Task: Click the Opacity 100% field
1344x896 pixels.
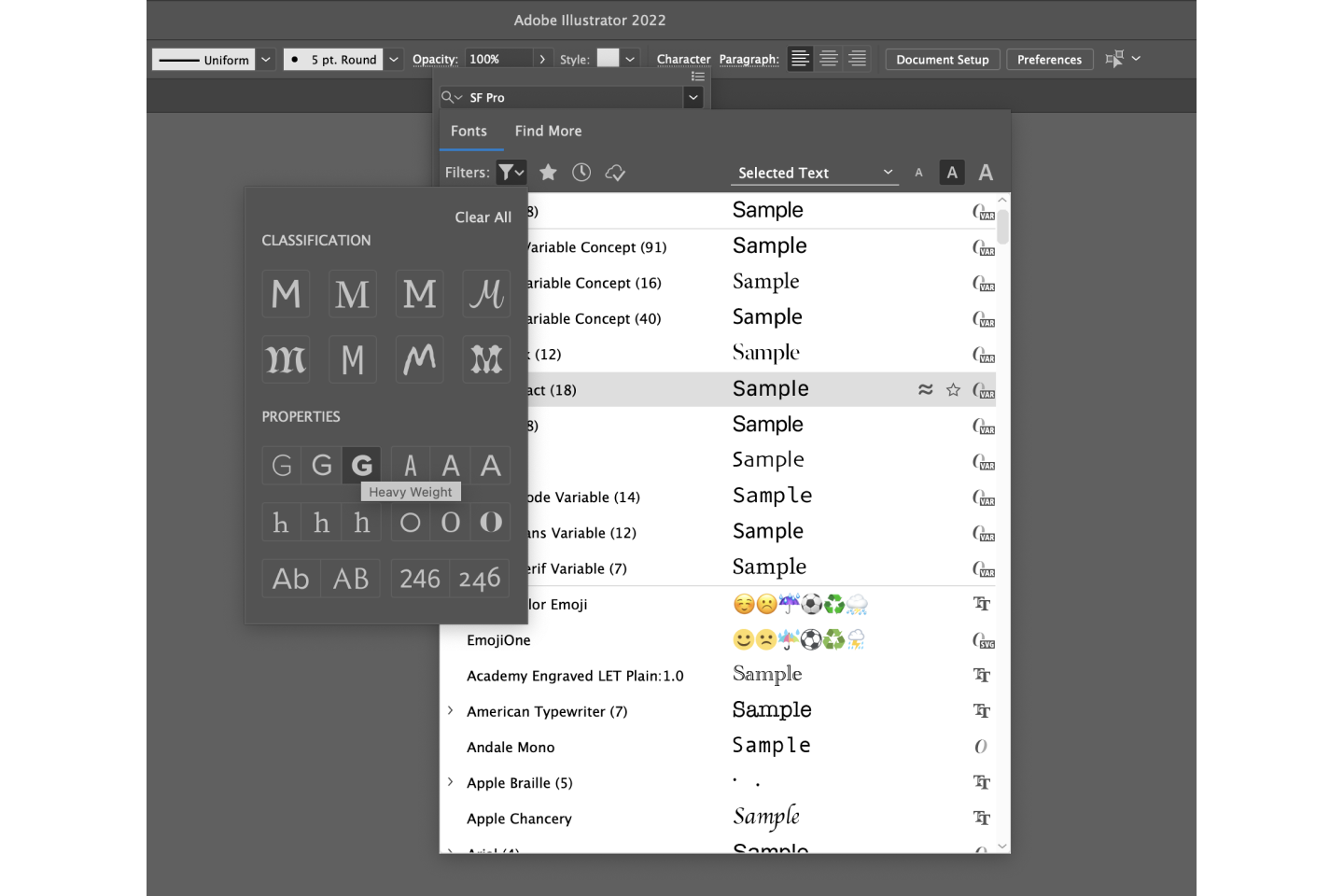Action: [499, 59]
